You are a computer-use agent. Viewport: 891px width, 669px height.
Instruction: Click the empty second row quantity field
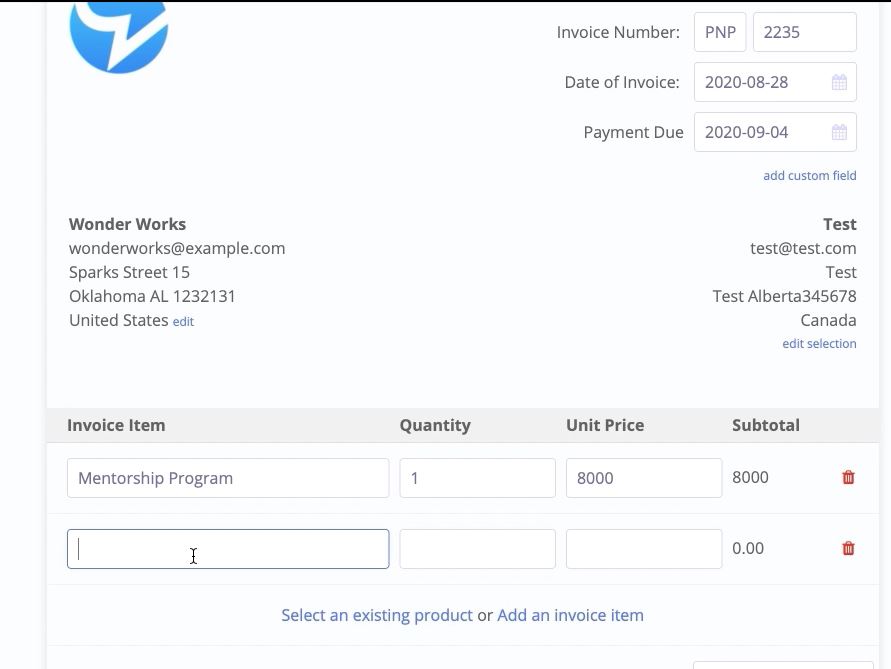pos(477,549)
